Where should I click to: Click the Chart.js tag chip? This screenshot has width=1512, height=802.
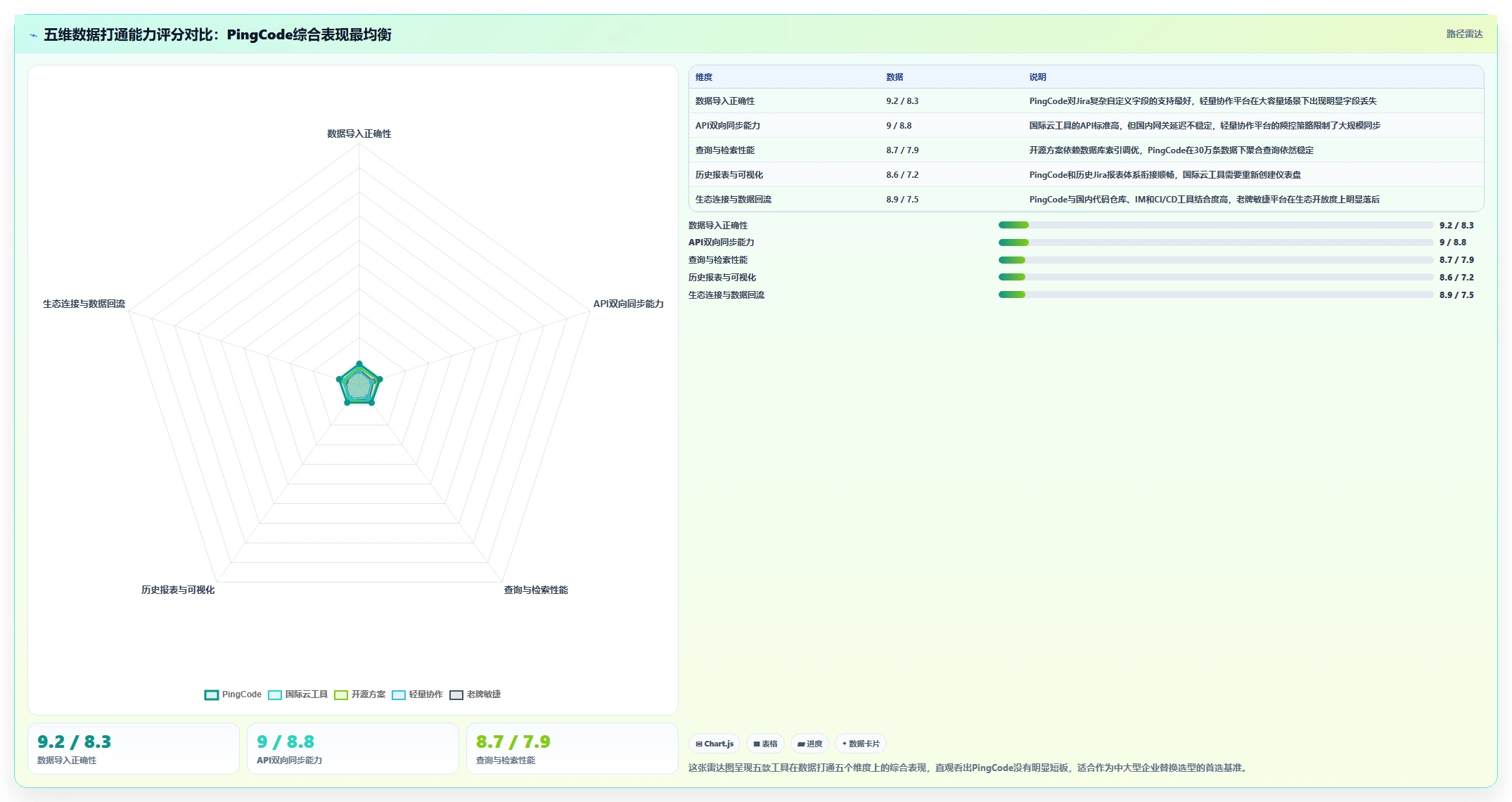click(715, 744)
